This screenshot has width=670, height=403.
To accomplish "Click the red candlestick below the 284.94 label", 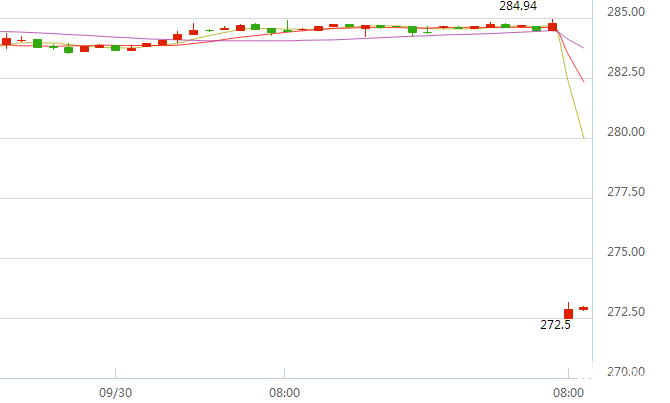I will pyautogui.click(x=552, y=26).
